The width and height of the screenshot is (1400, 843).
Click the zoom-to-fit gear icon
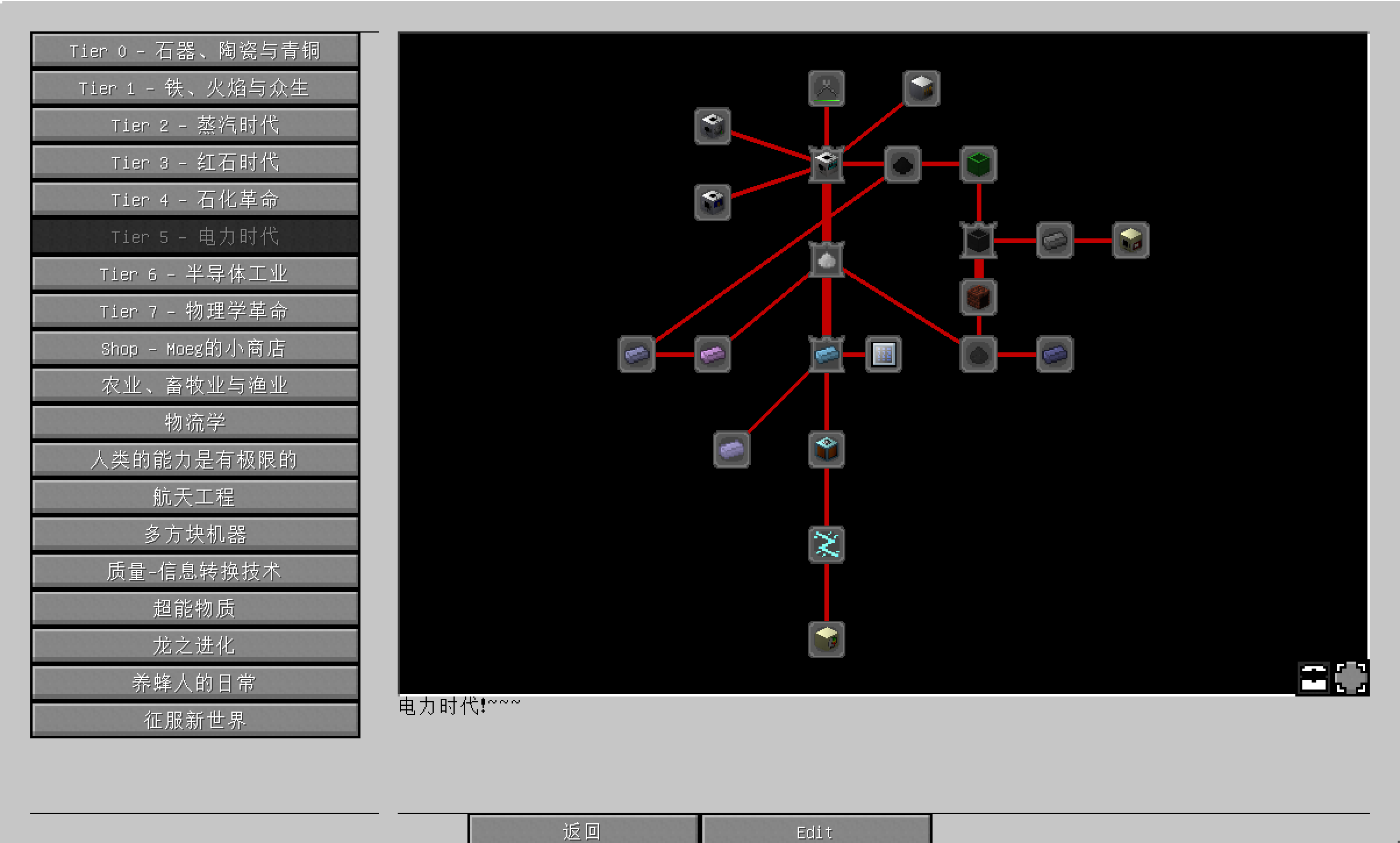coord(1351,677)
